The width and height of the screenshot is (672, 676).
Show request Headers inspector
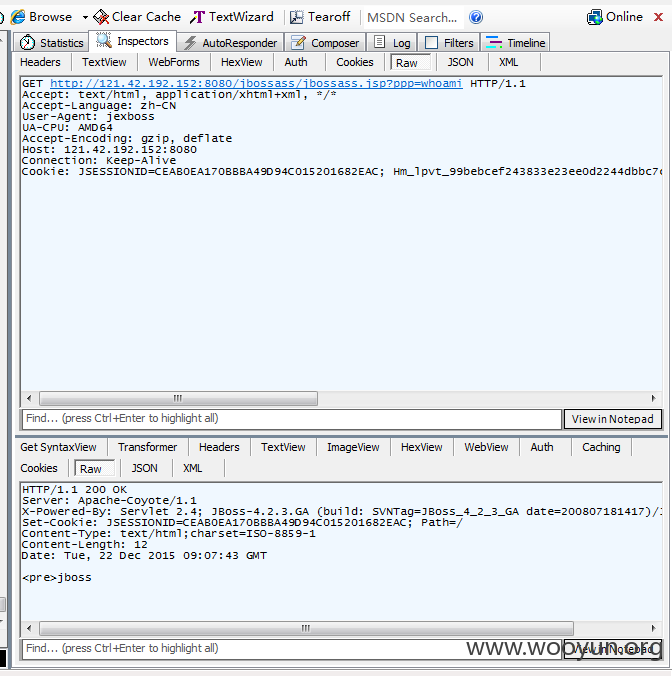[40, 63]
